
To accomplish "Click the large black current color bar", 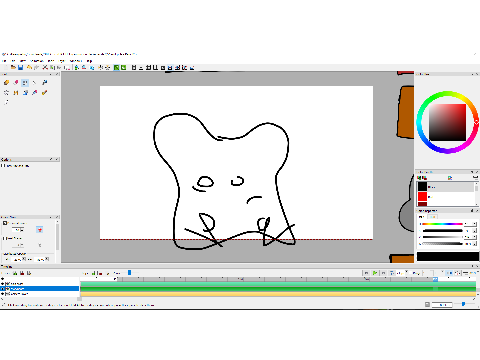I will [448, 256].
